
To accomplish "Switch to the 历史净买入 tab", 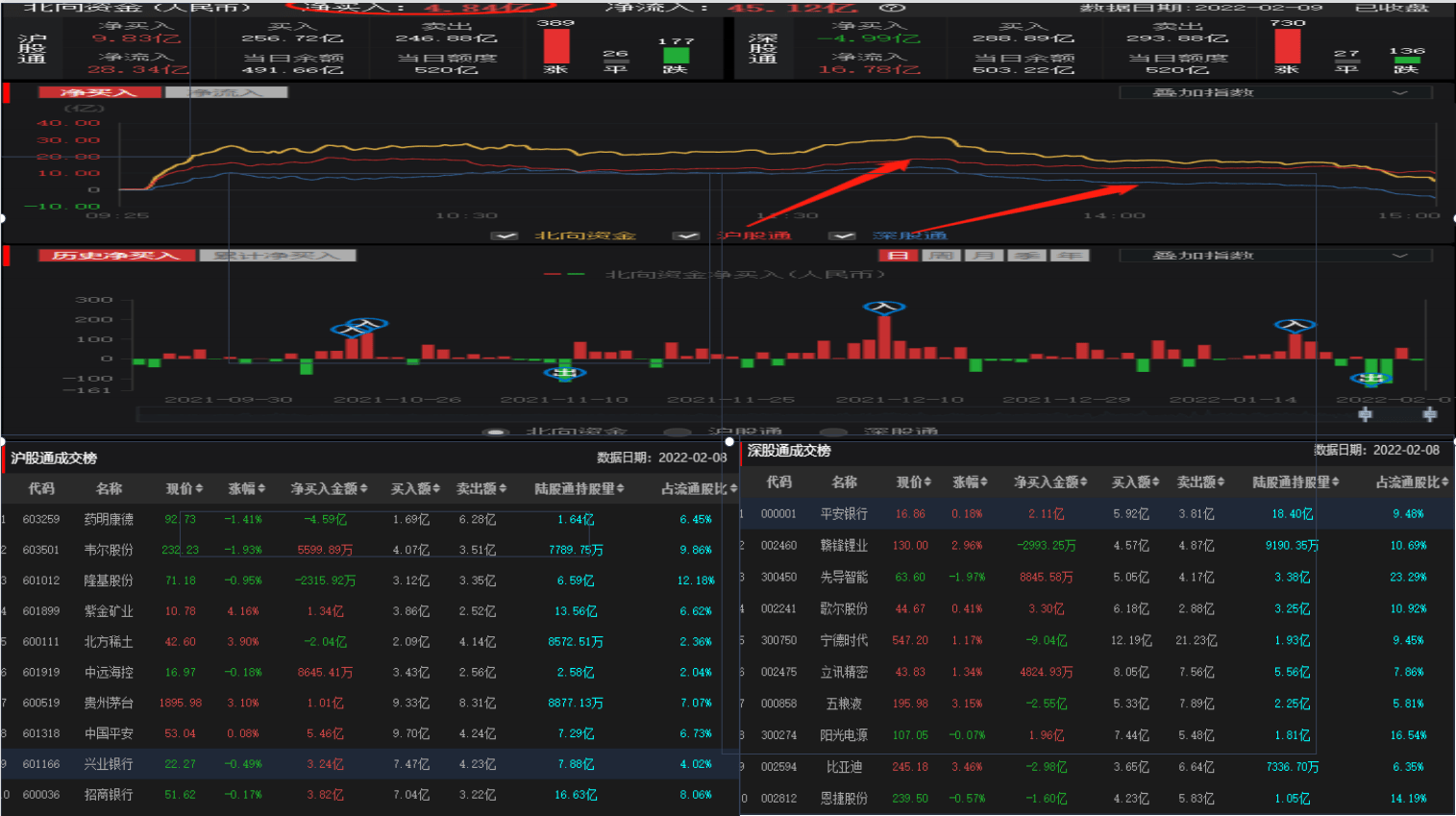I will 116,256.
